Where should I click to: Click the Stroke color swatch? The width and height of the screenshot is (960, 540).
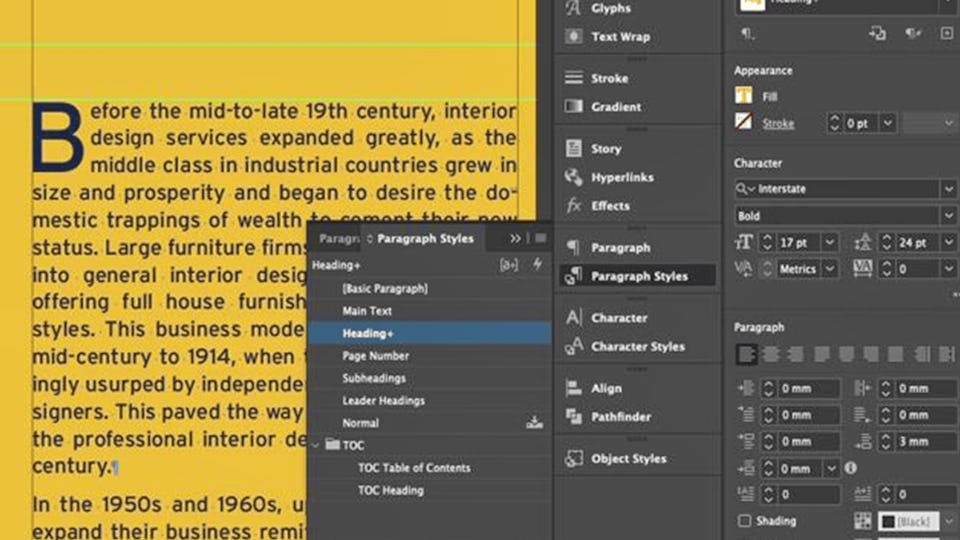(x=743, y=121)
